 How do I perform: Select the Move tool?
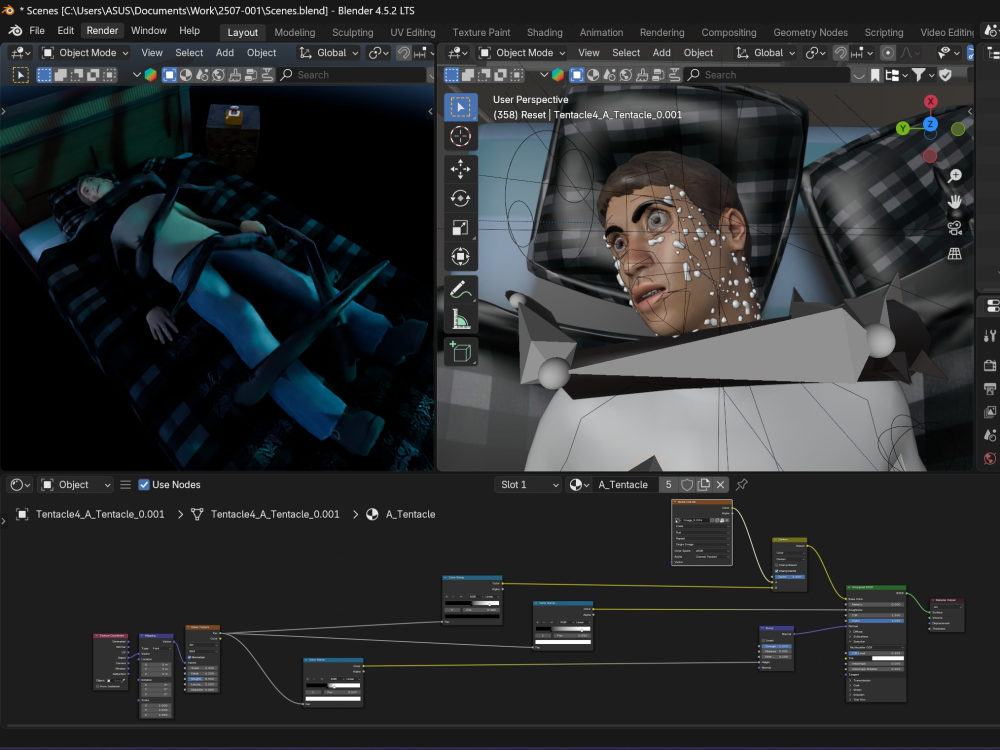[x=460, y=169]
